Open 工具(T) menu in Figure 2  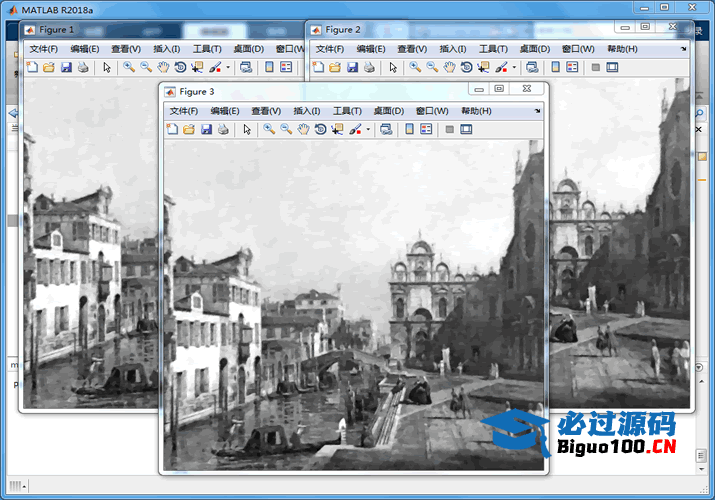(493, 49)
